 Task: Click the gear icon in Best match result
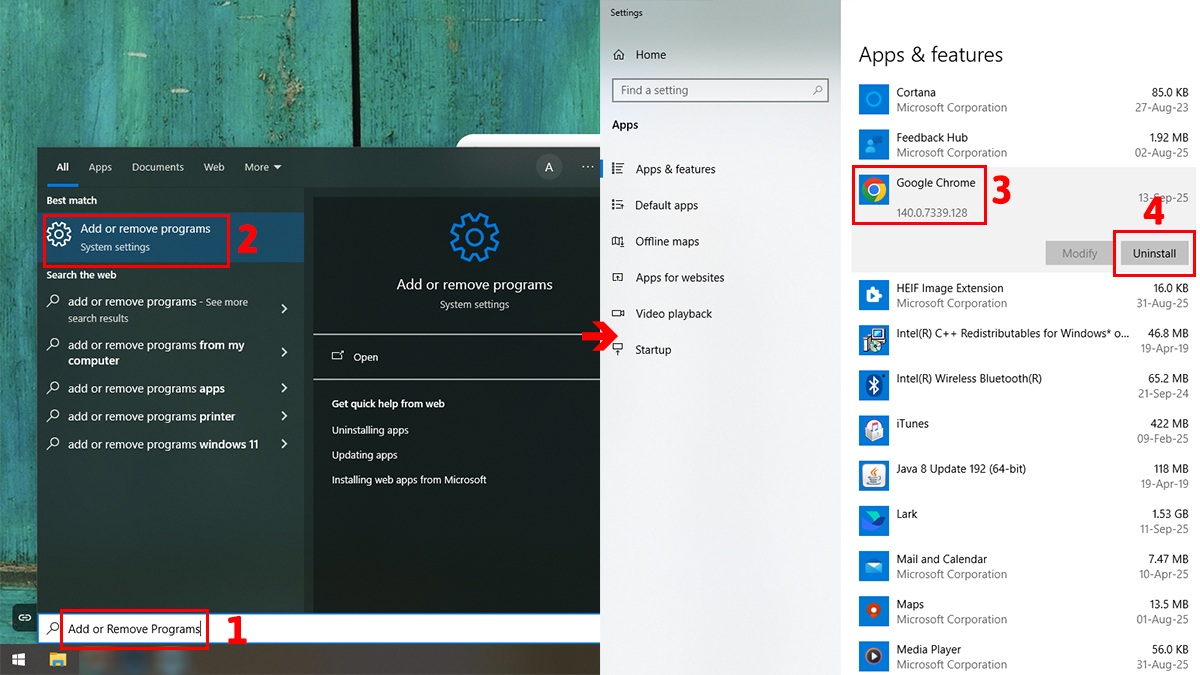pyautogui.click(x=59, y=236)
